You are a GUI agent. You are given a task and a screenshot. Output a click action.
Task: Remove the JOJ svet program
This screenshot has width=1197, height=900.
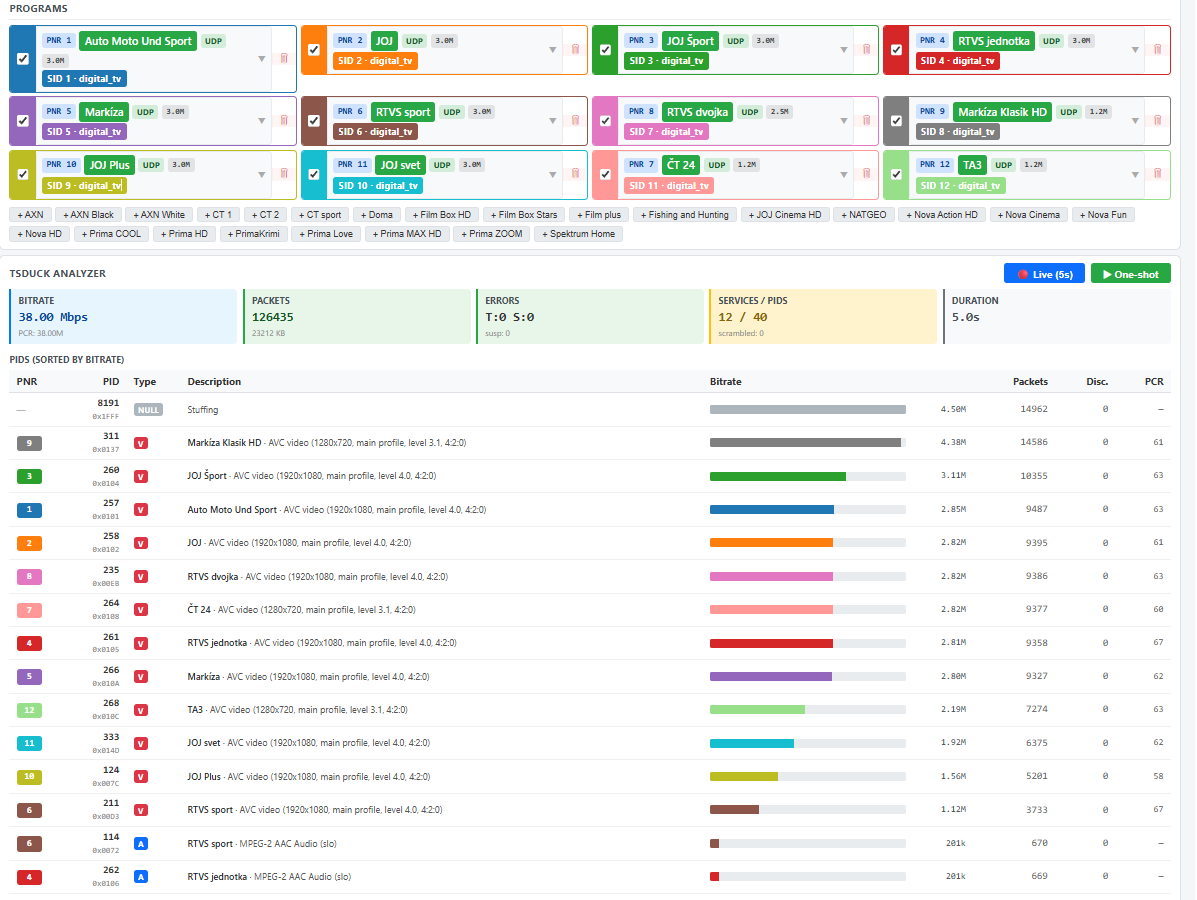(576, 174)
